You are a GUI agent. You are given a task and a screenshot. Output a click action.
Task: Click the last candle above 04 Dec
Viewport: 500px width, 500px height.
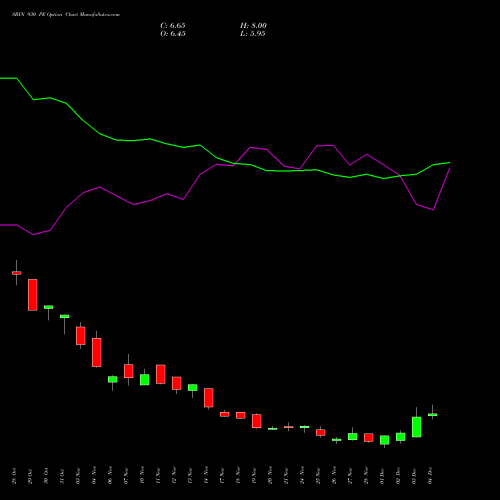pyautogui.click(x=433, y=414)
